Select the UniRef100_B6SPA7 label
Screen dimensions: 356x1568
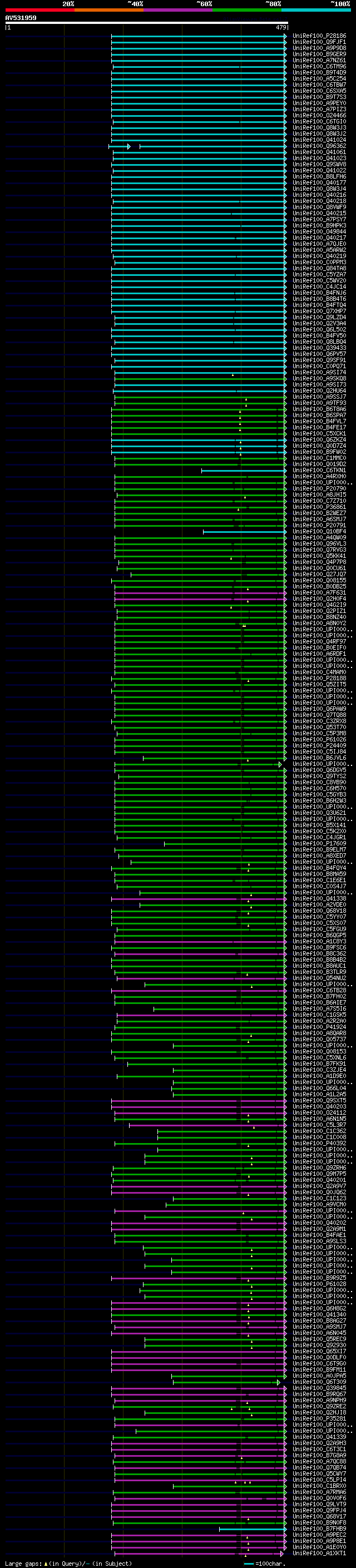click(x=319, y=415)
